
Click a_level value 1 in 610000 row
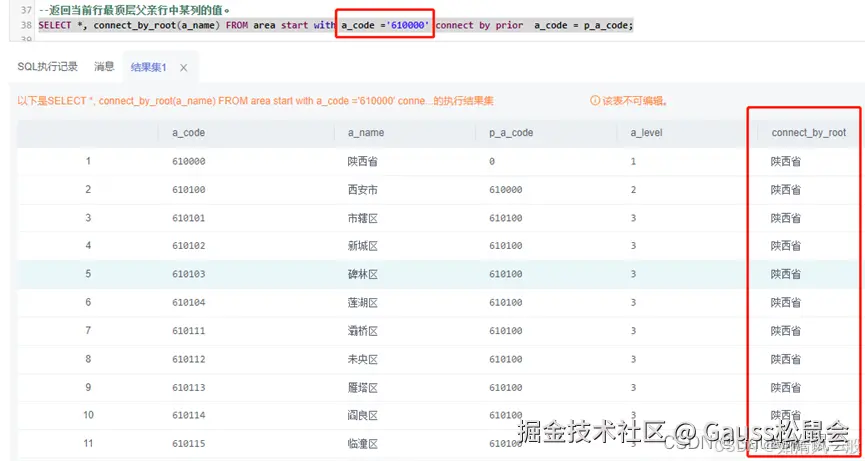(633, 162)
